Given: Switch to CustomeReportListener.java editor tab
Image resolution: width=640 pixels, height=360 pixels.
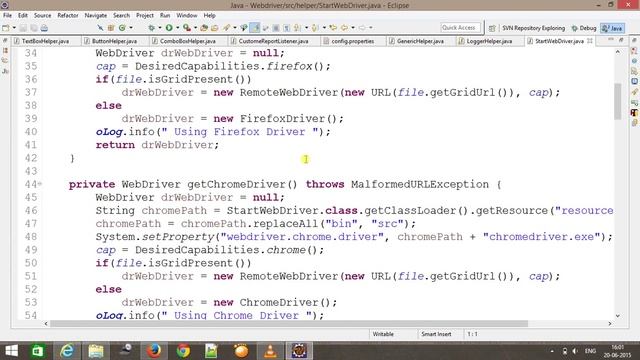Looking at the screenshot, I should pos(273,41).
